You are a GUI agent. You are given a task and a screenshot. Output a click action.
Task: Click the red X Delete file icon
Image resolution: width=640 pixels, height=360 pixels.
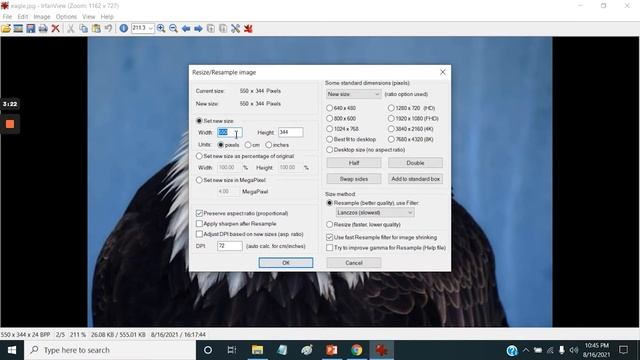[x=55, y=29]
